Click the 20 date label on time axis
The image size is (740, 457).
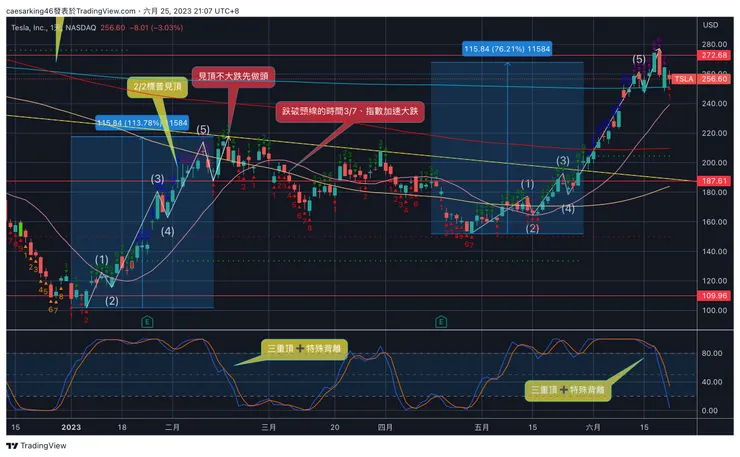tap(335, 427)
